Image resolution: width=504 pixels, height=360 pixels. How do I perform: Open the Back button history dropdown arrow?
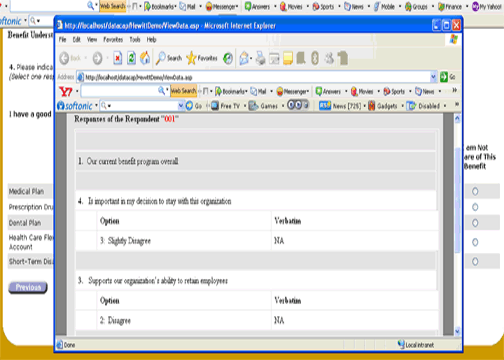pos(85,59)
